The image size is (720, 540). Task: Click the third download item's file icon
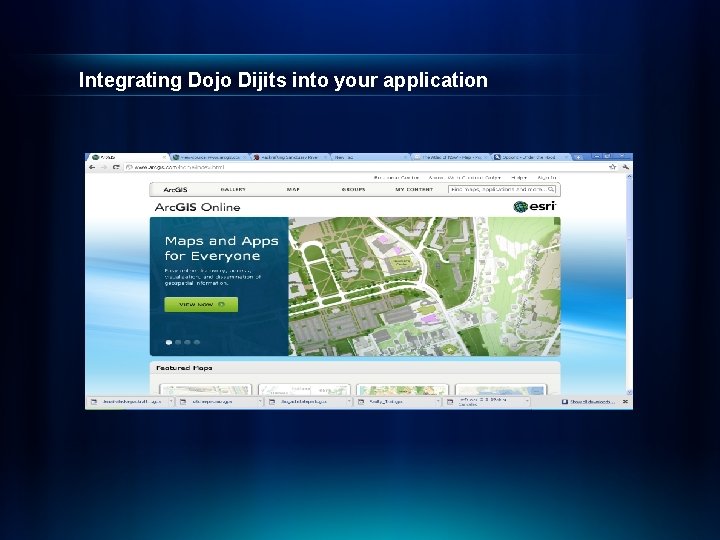[272, 402]
